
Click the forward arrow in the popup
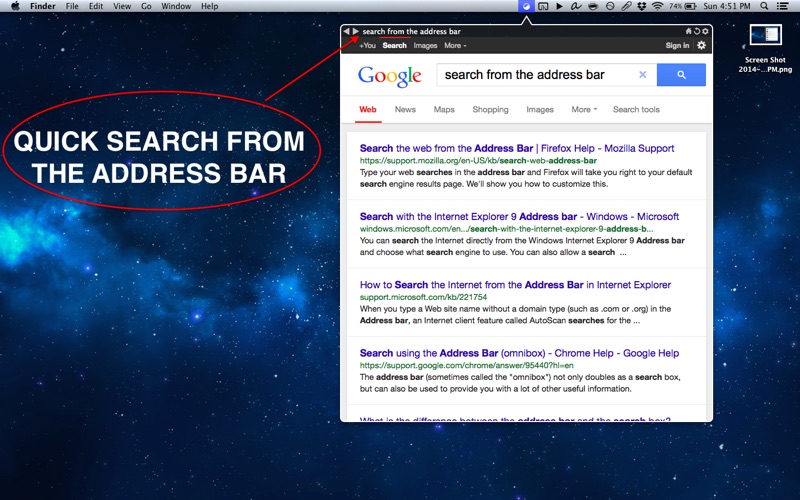tap(356, 31)
